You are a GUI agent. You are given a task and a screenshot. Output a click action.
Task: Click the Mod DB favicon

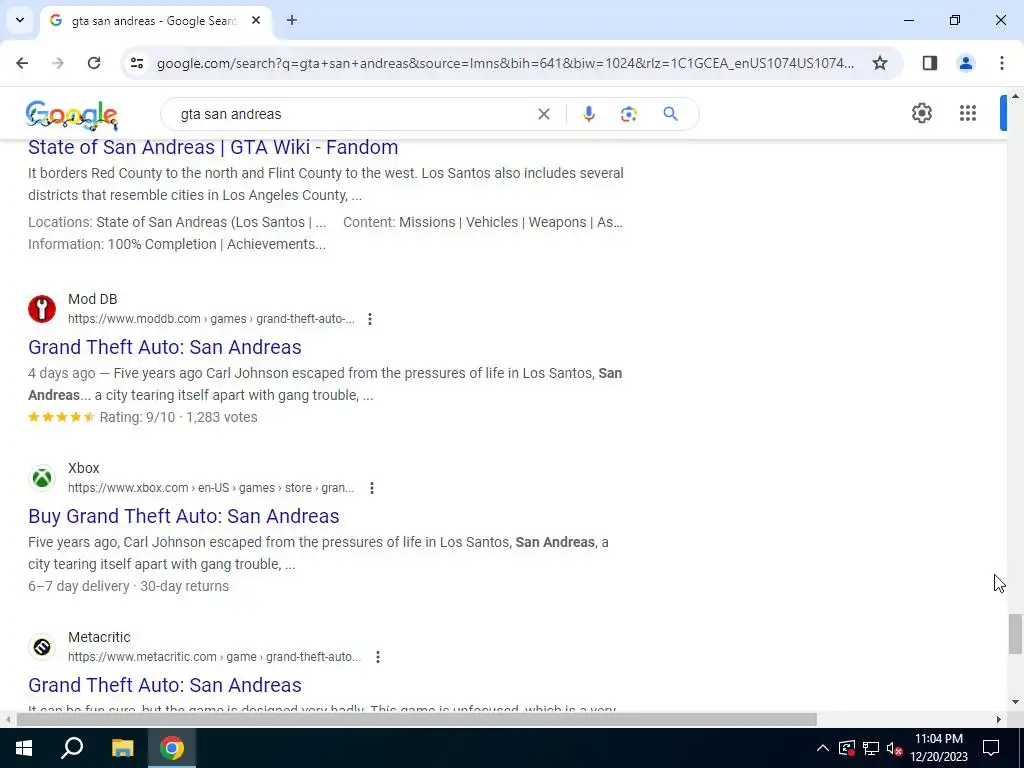pos(42,309)
